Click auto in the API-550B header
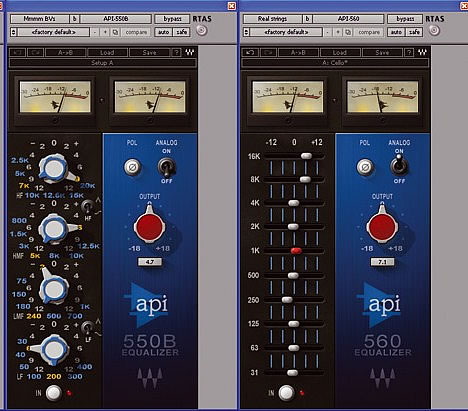 coord(163,32)
